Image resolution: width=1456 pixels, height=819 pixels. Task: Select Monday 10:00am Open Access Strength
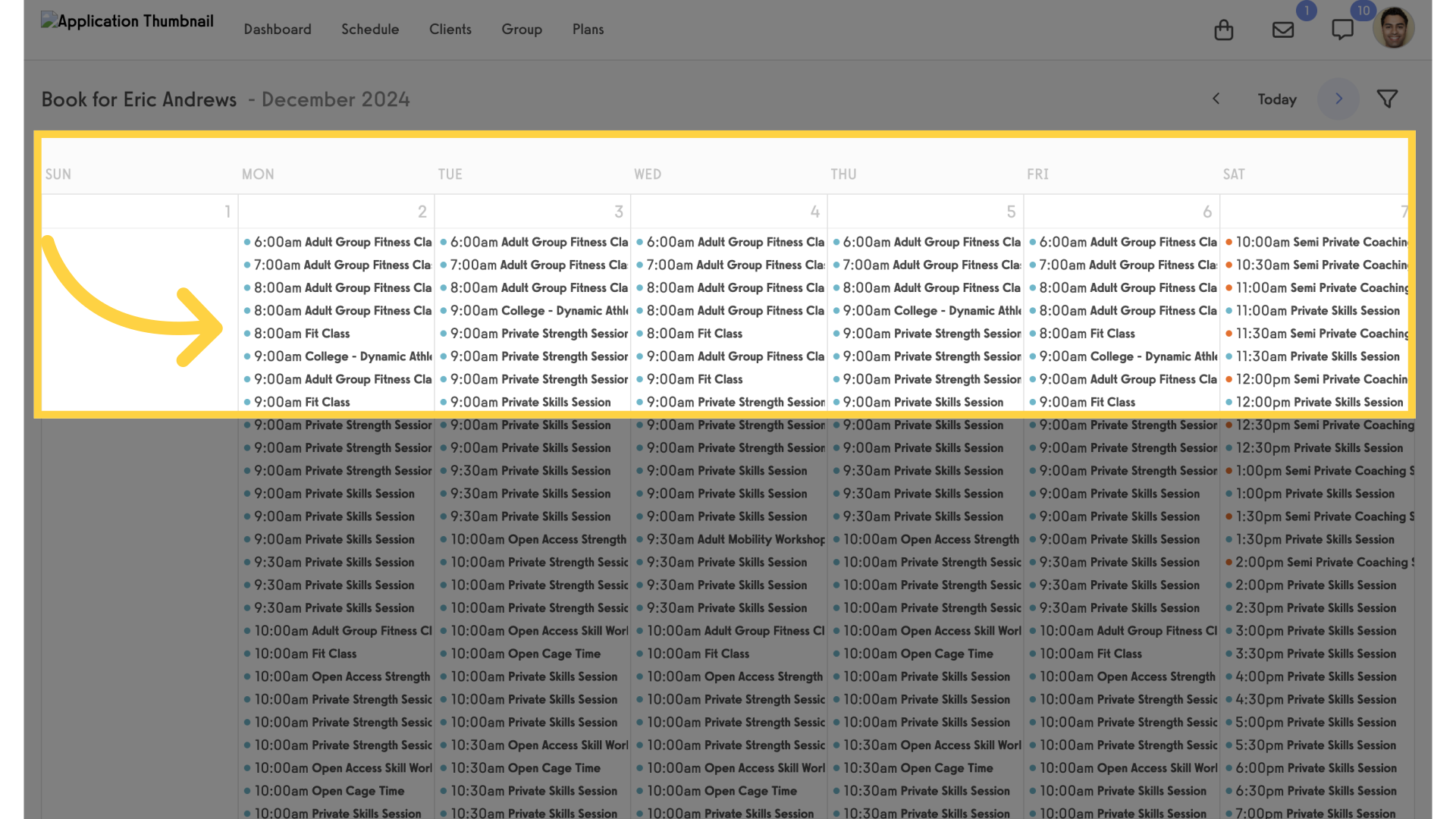pyautogui.click(x=337, y=676)
